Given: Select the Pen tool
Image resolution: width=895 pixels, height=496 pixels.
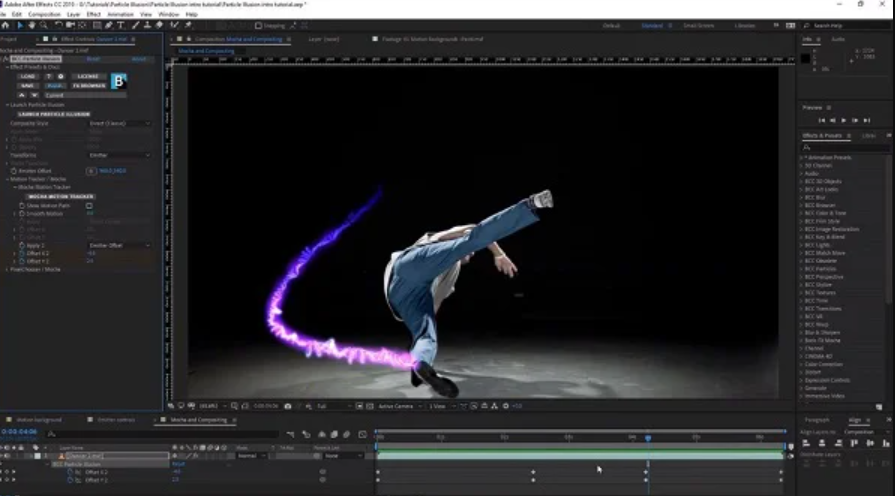Looking at the screenshot, I should coord(108,26).
